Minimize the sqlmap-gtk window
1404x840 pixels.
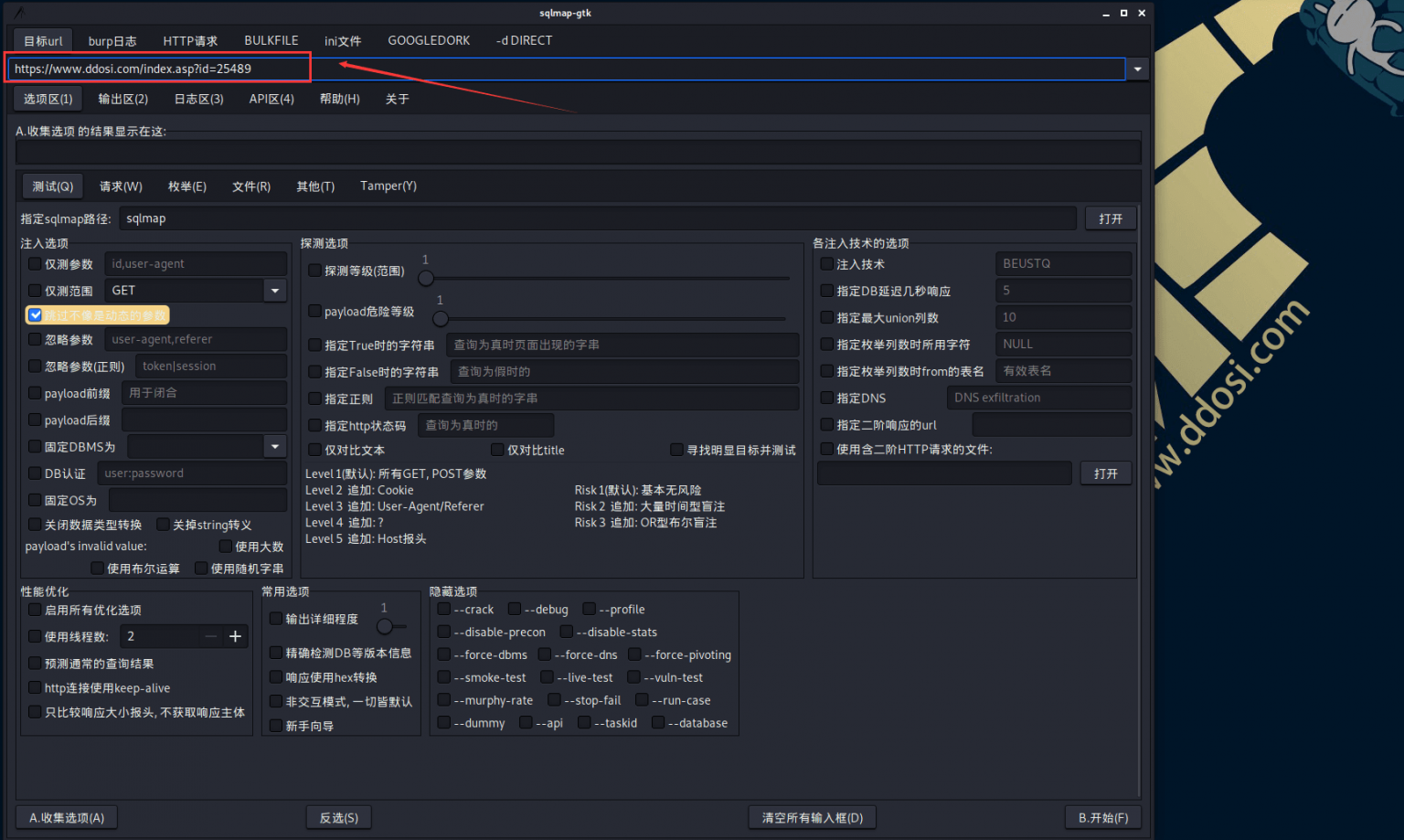[1106, 13]
